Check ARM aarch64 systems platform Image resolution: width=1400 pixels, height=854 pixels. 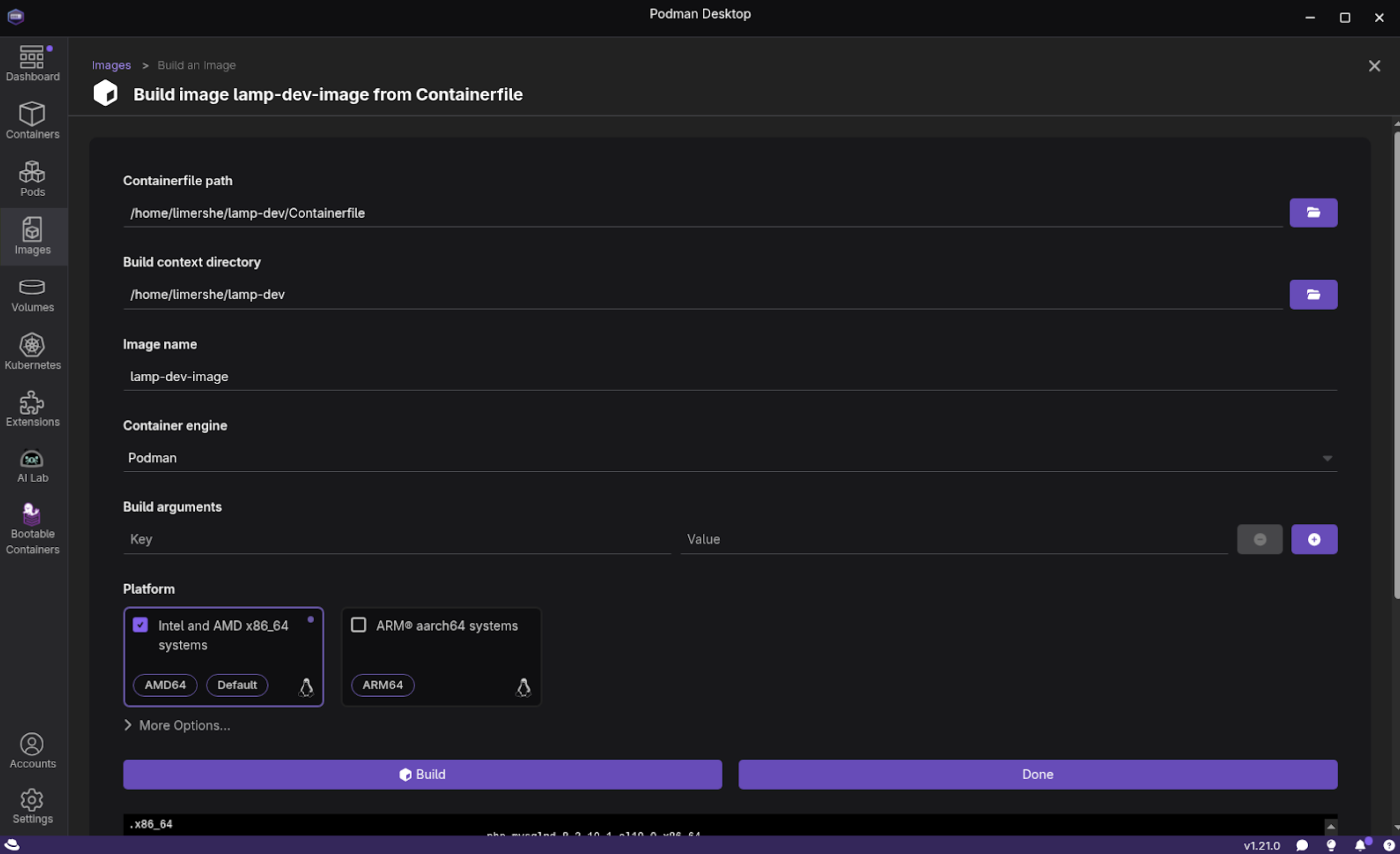click(x=359, y=625)
